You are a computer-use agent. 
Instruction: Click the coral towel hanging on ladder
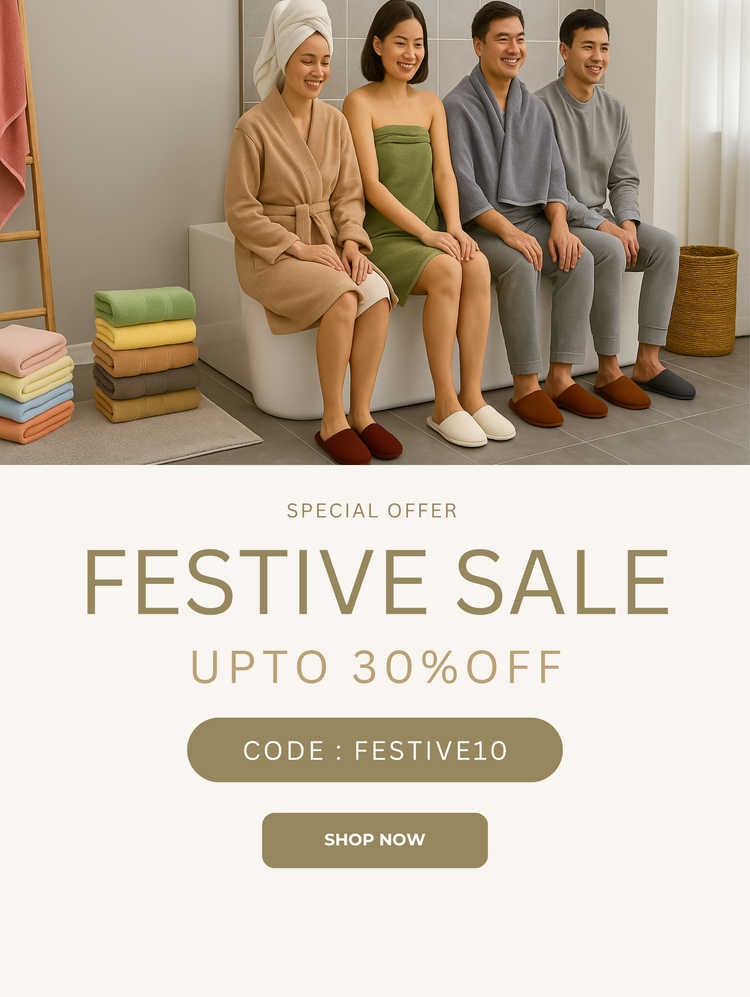click(13, 108)
